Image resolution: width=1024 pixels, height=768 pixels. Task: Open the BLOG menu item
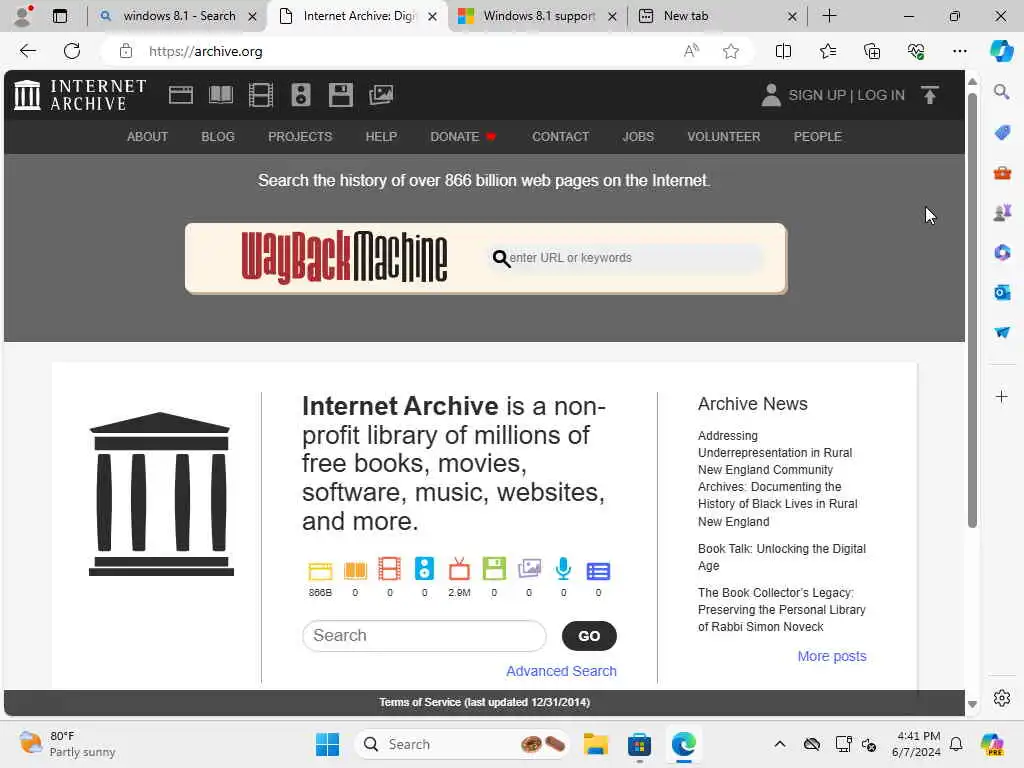(x=217, y=137)
